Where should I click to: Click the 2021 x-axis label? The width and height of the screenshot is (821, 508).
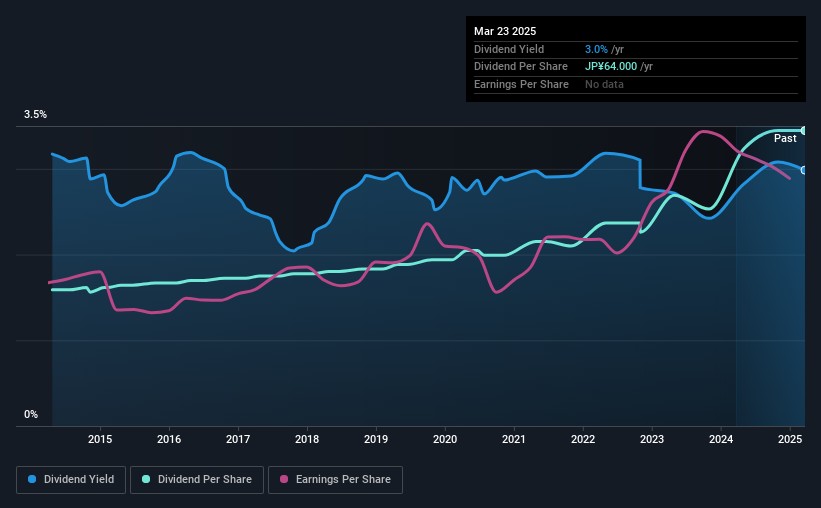coord(514,439)
